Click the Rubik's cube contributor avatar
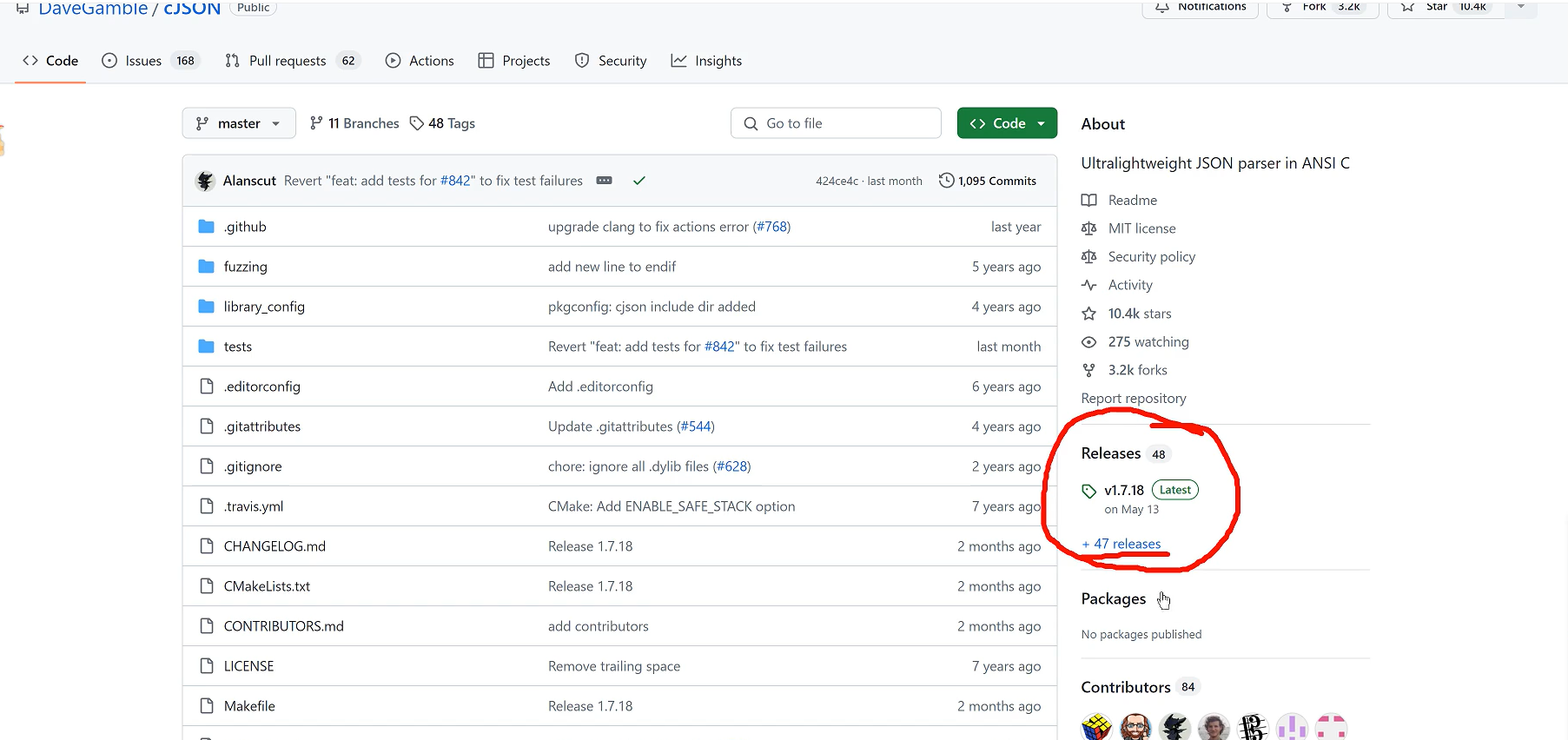Image resolution: width=1568 pixels, height=740 pixels. pyautogui.click(x=1096, y=727)
